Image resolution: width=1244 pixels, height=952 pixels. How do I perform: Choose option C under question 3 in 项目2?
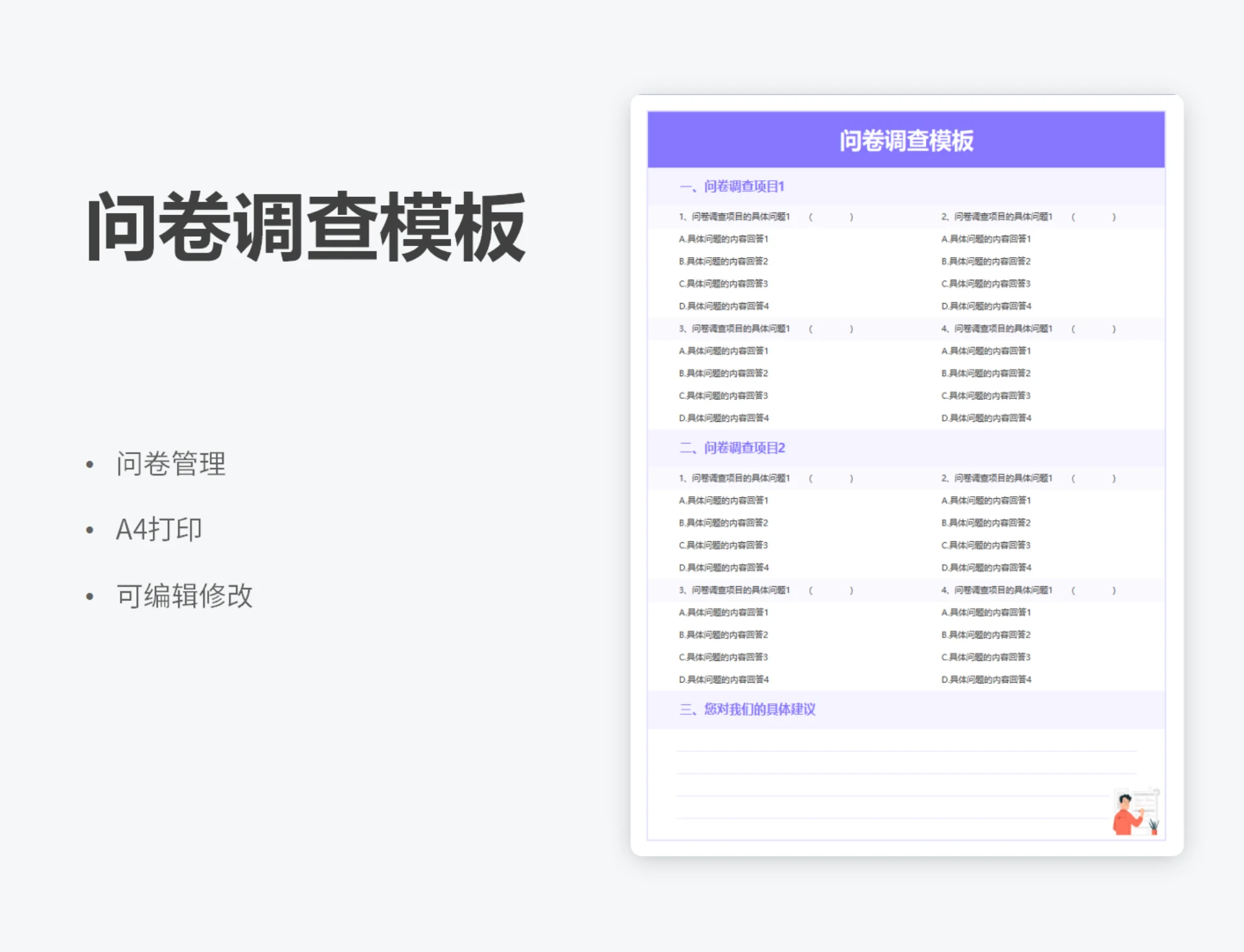pos(723,657)
